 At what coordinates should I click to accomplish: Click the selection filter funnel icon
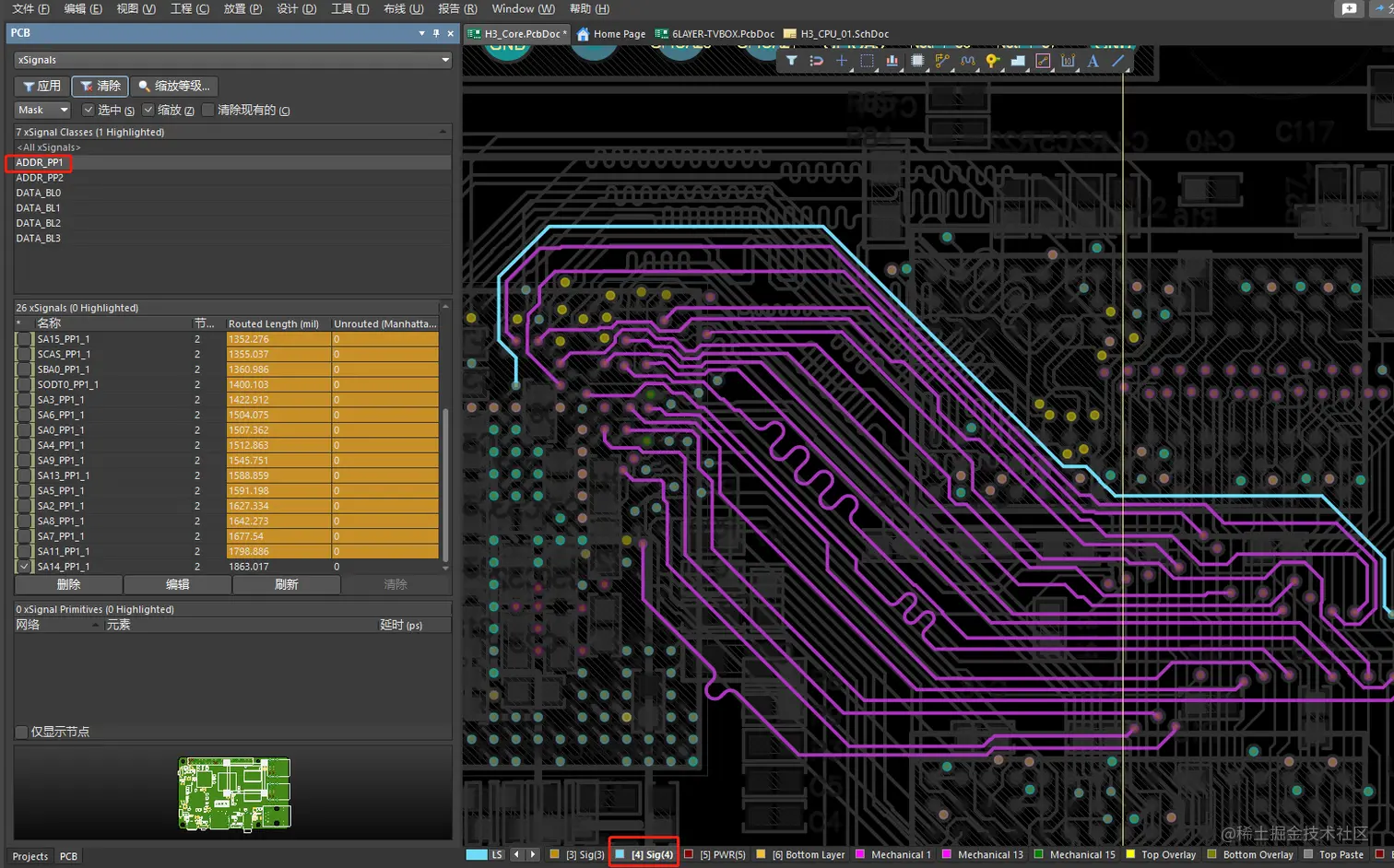(791, 61)
